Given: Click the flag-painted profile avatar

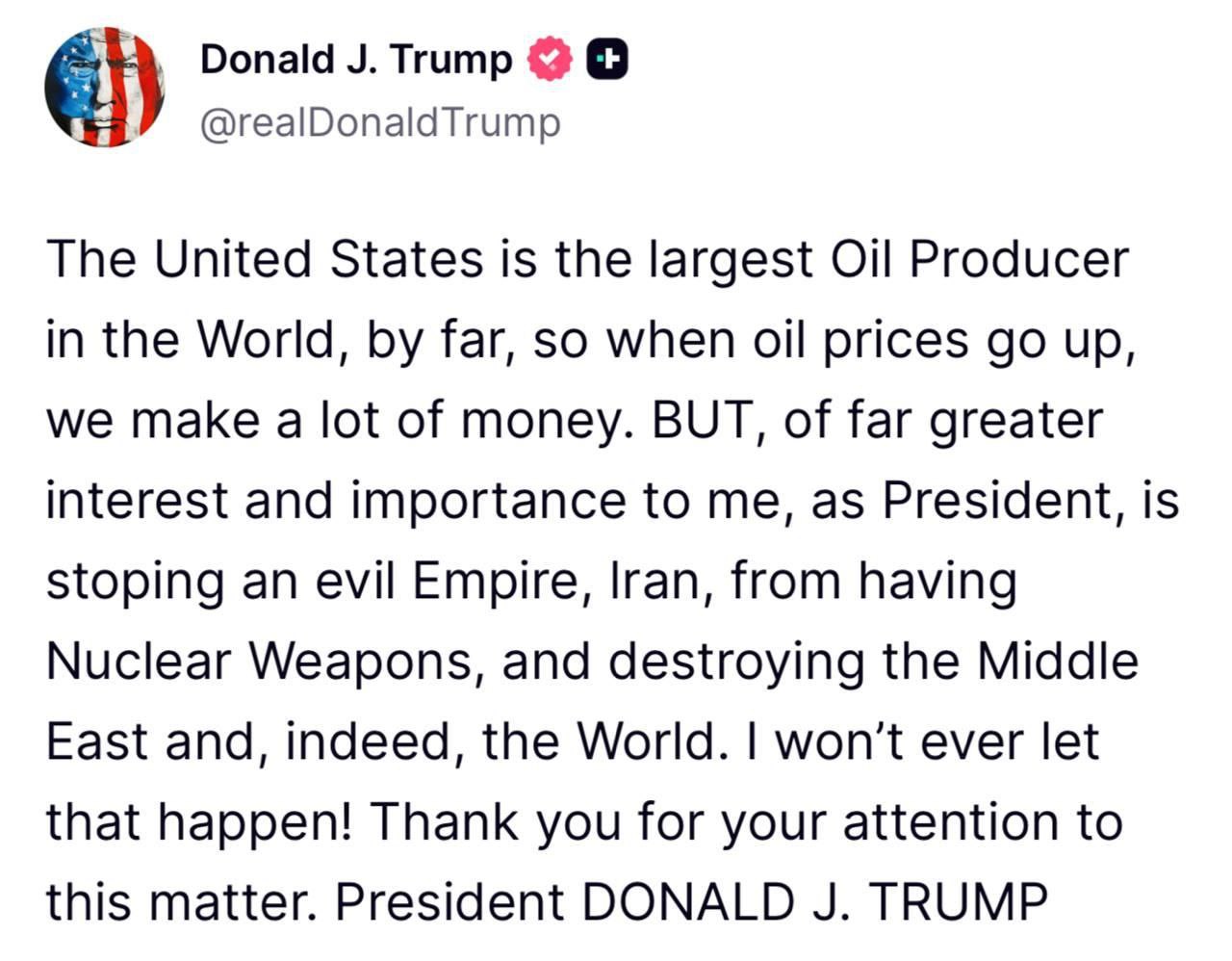Looking at the screenshot, I should [104, 87].
